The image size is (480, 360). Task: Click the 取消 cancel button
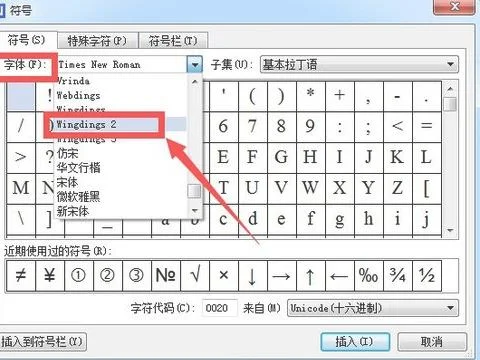click(x=432, y=342)
